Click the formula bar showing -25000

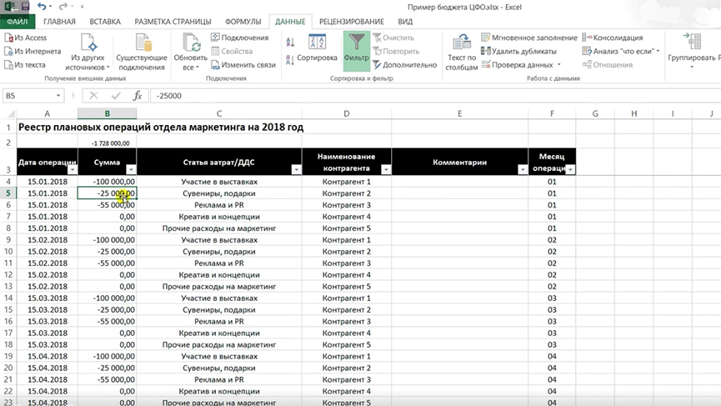pyautogui.click(x=435, y=96)
